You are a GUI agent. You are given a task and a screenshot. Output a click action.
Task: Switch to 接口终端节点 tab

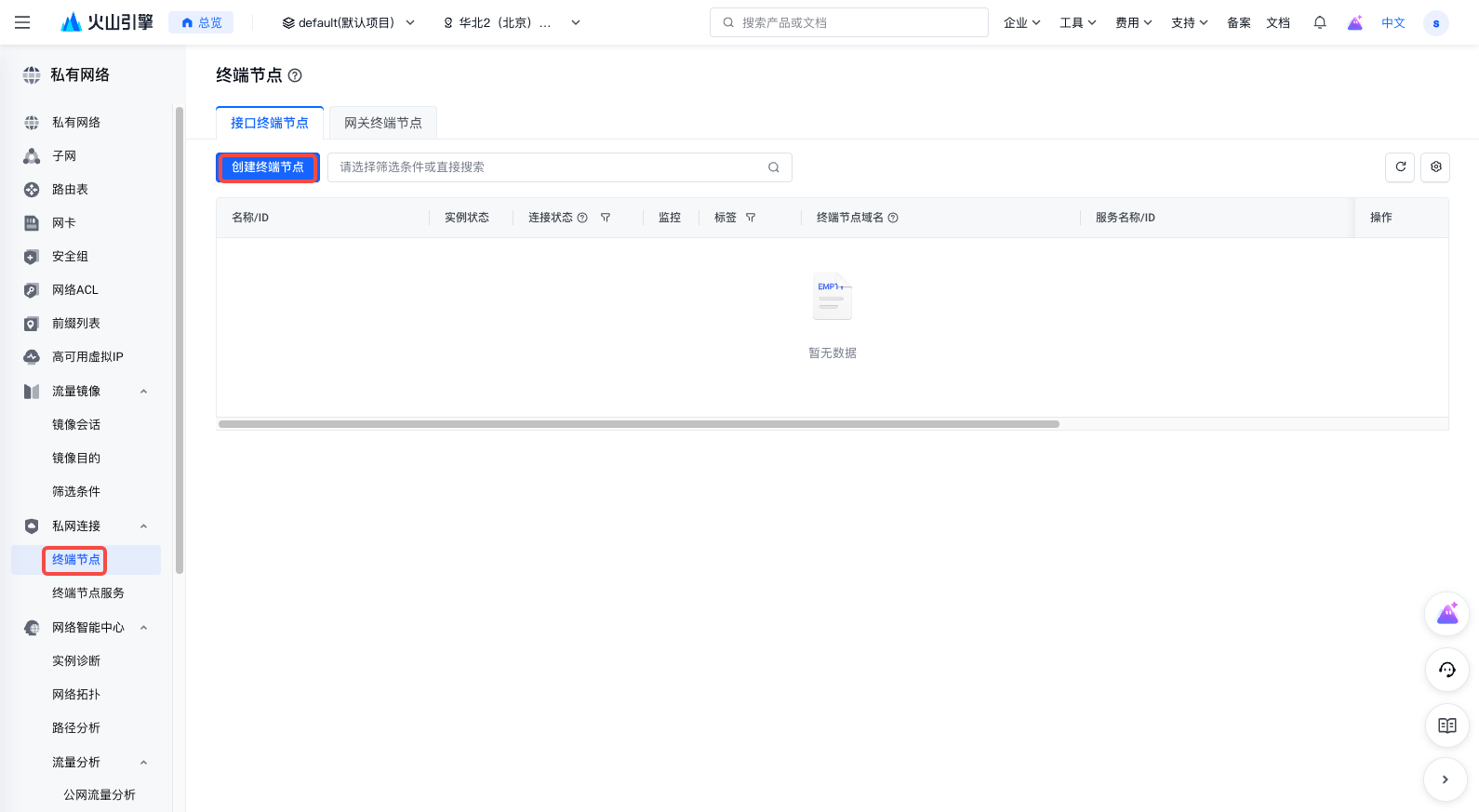pos(270,123)
